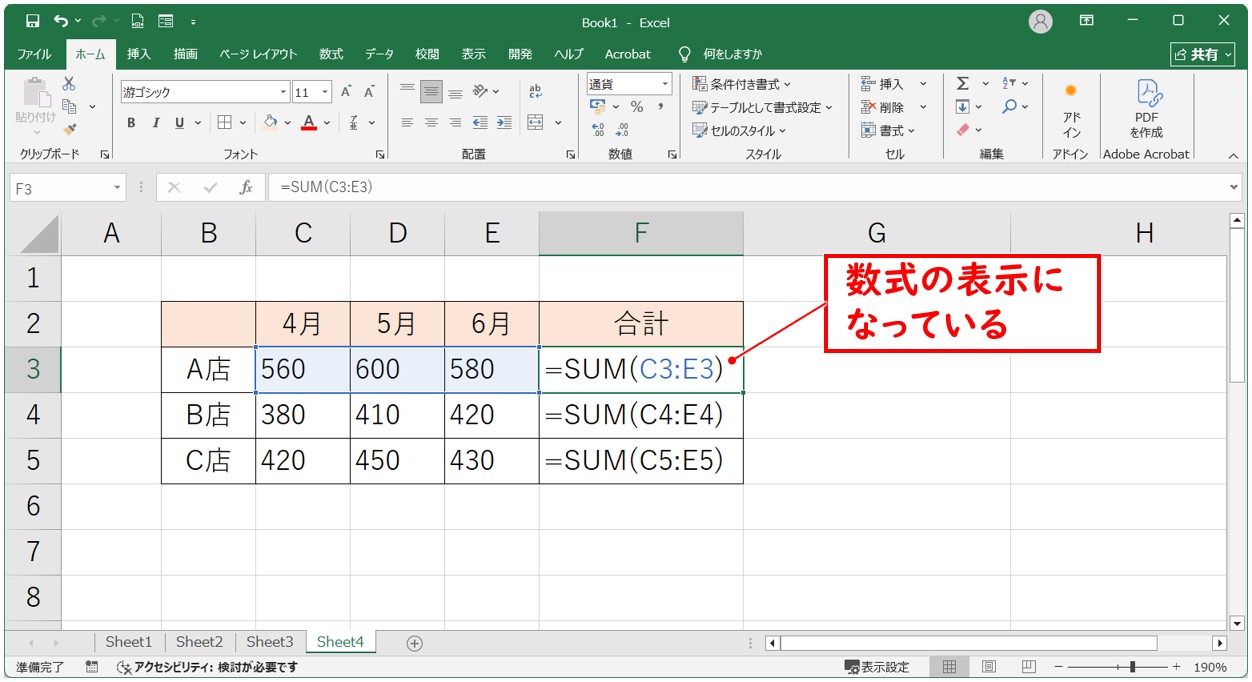Open the 条件付き書式 dropdown
1252x682 pixels.
tap(741, 84)
